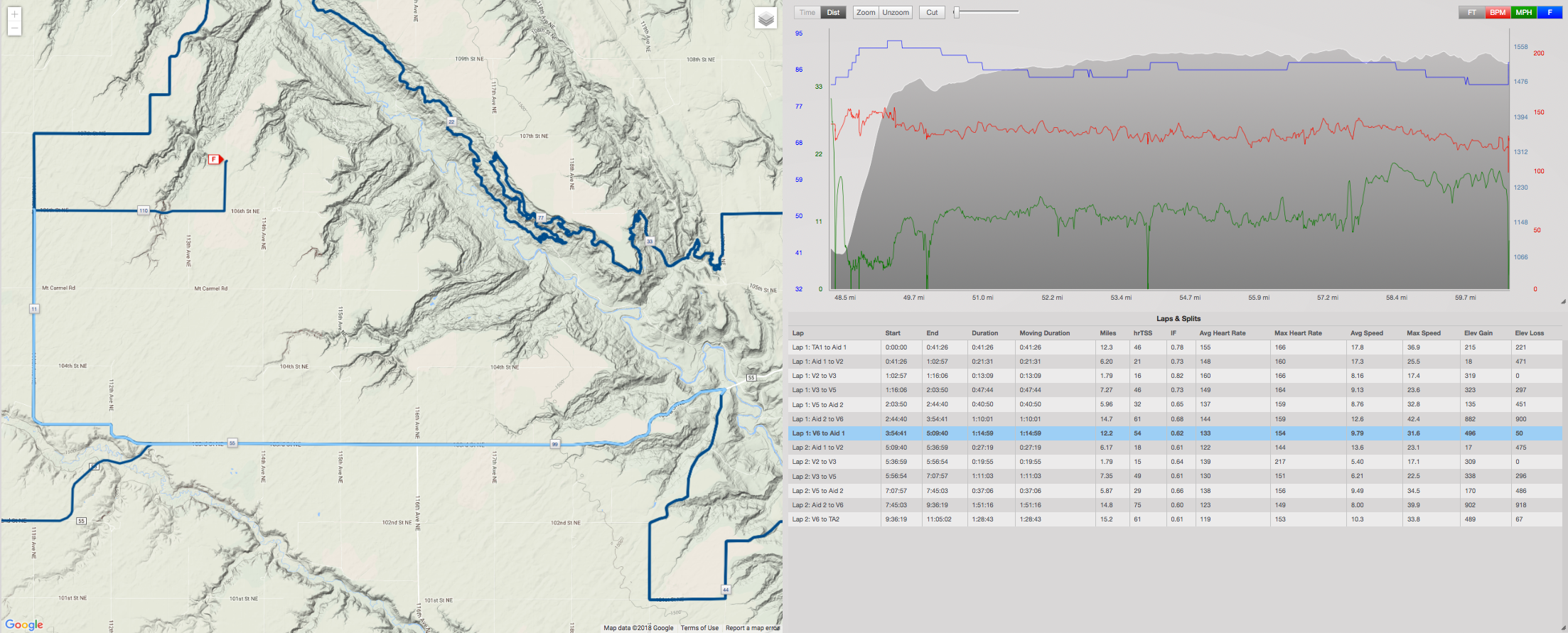This screenshot has width=1568, height=633.
Task: Click the Moving Duration column header
Action: pyautogui.click(x=1044, y=333)
